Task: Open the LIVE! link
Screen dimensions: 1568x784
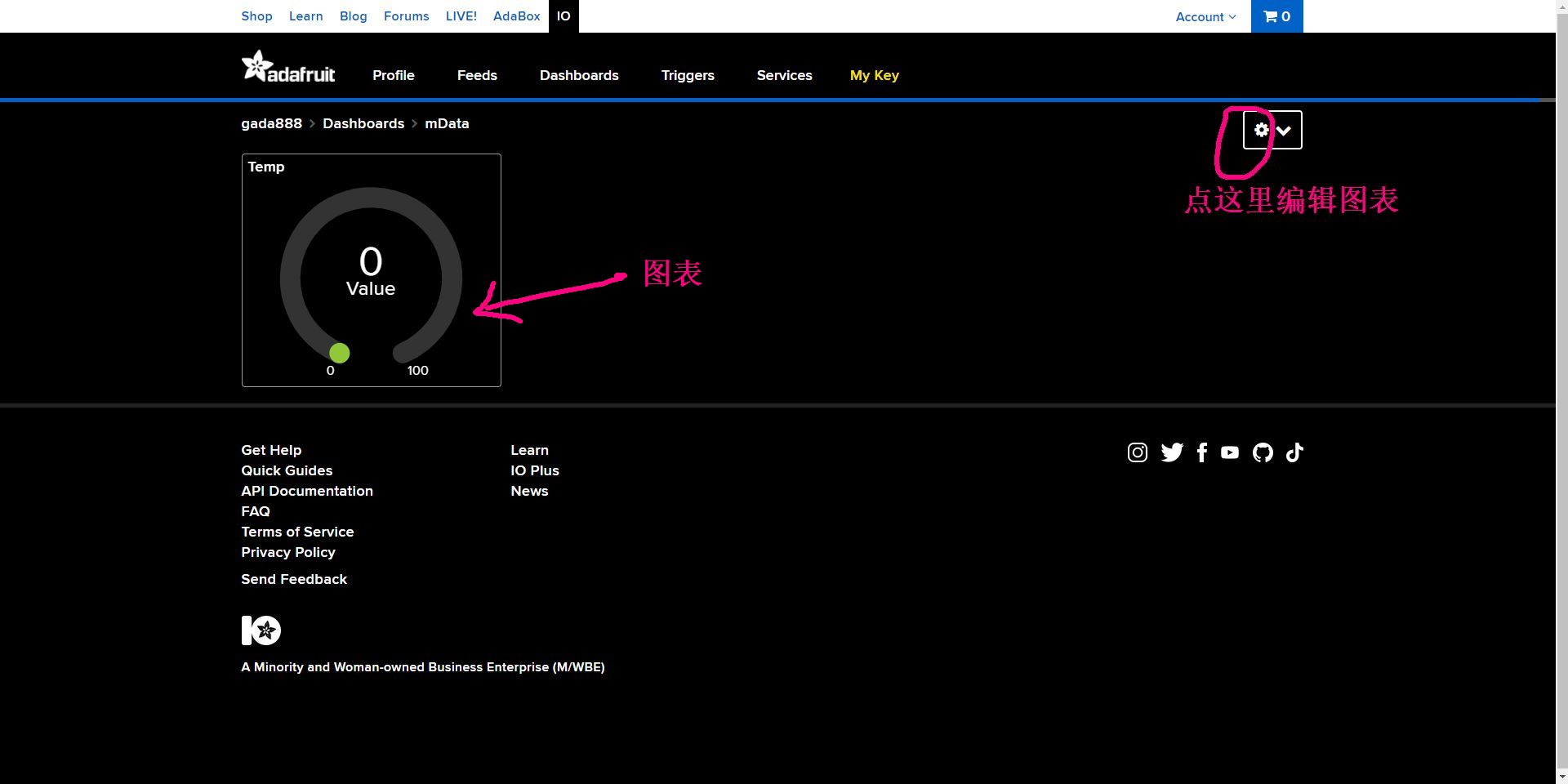Action: [461, 16]
